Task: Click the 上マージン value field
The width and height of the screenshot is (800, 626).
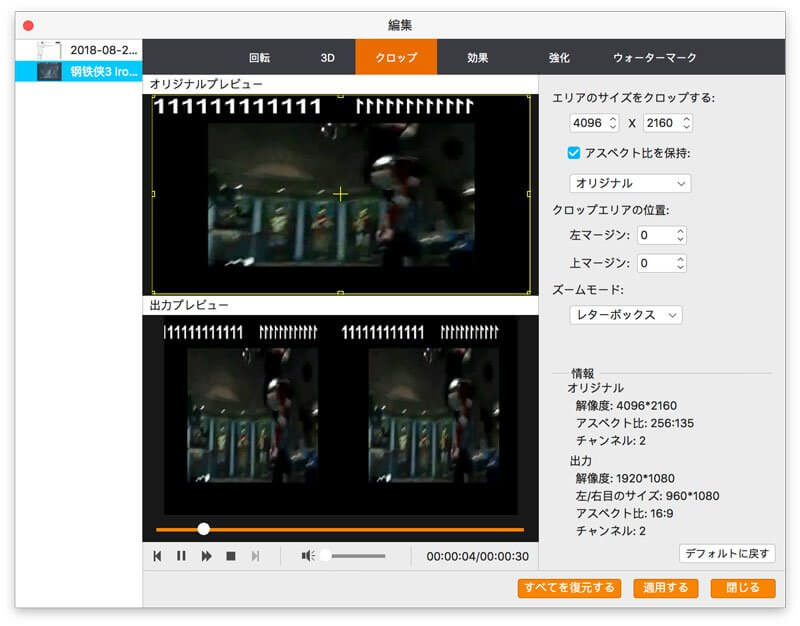Action: click(x=656, y=263)
